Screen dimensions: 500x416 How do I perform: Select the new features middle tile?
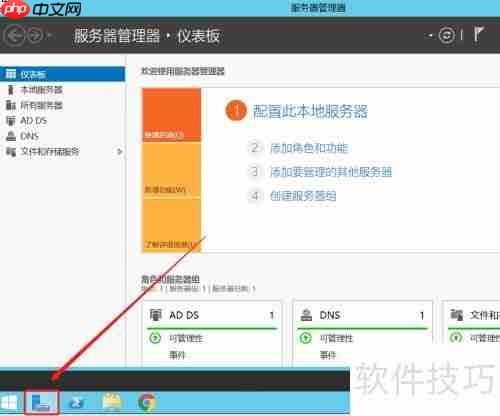click(172, 170)
